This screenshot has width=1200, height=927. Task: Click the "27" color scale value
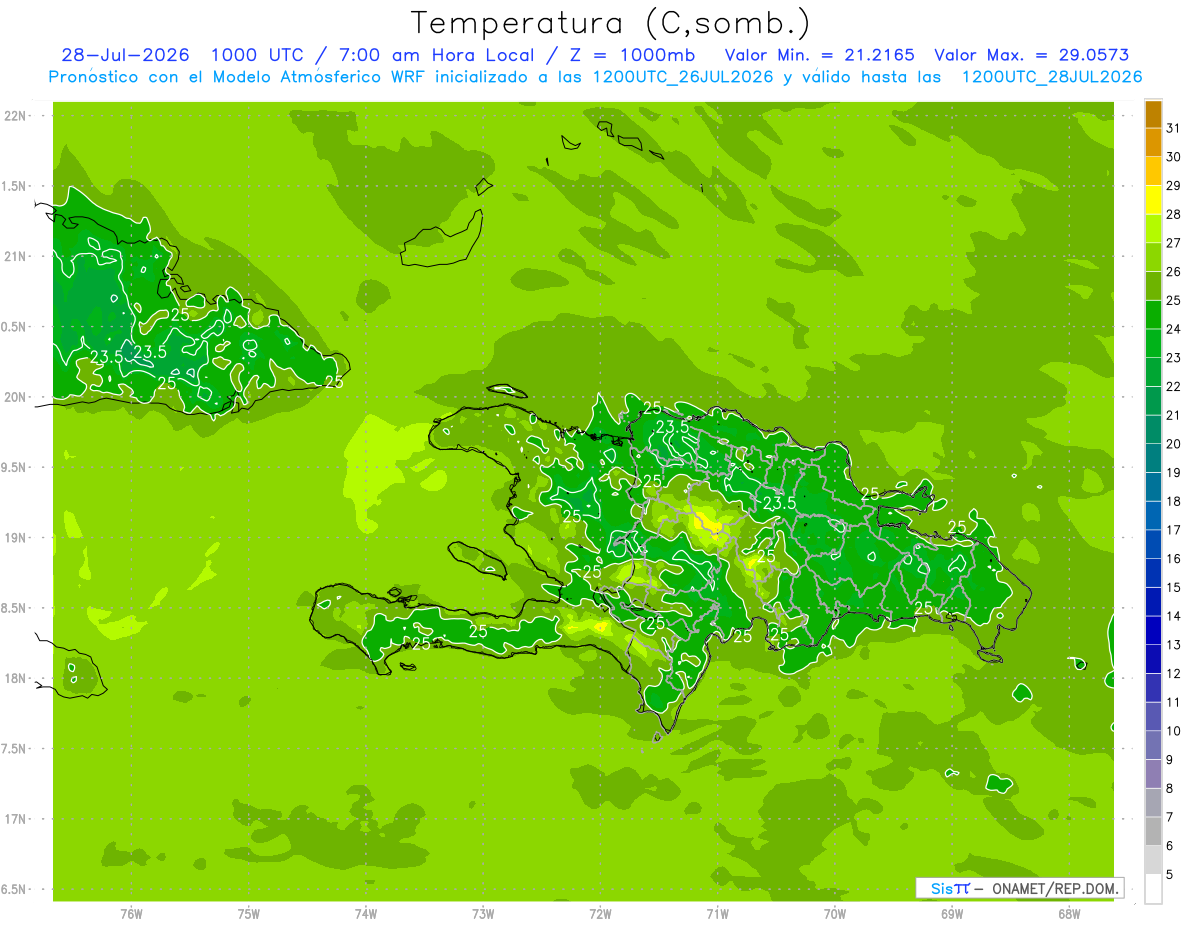click(x=1174, y=243)
